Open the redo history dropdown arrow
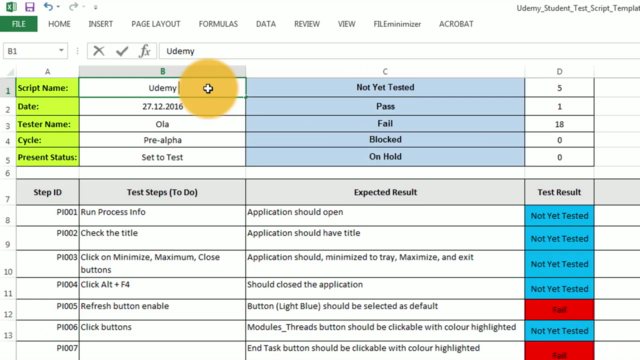The height and width of the screenshot is (360, 640). click(84, 7)
